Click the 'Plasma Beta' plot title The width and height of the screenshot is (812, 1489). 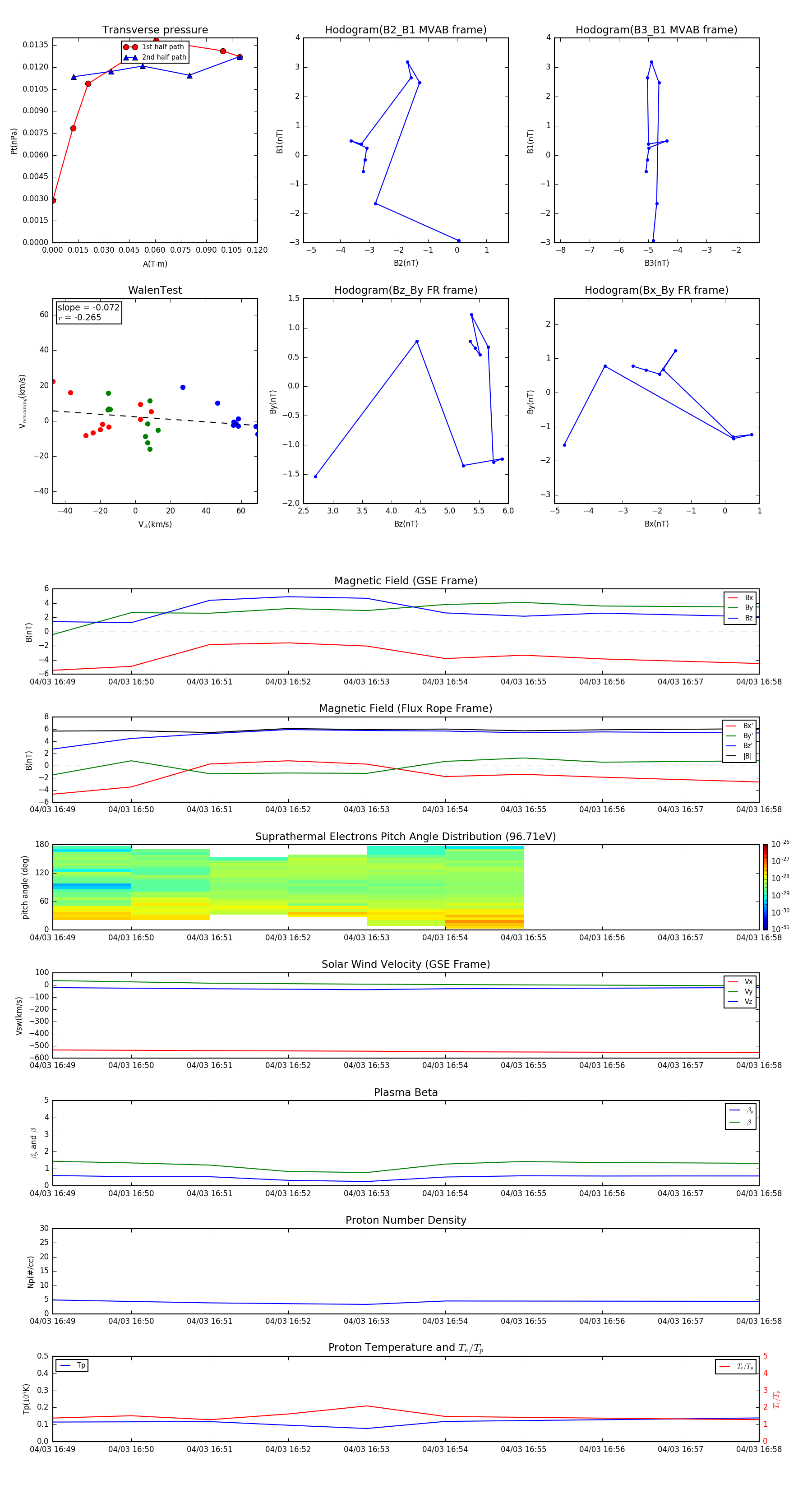[406, 1092]
